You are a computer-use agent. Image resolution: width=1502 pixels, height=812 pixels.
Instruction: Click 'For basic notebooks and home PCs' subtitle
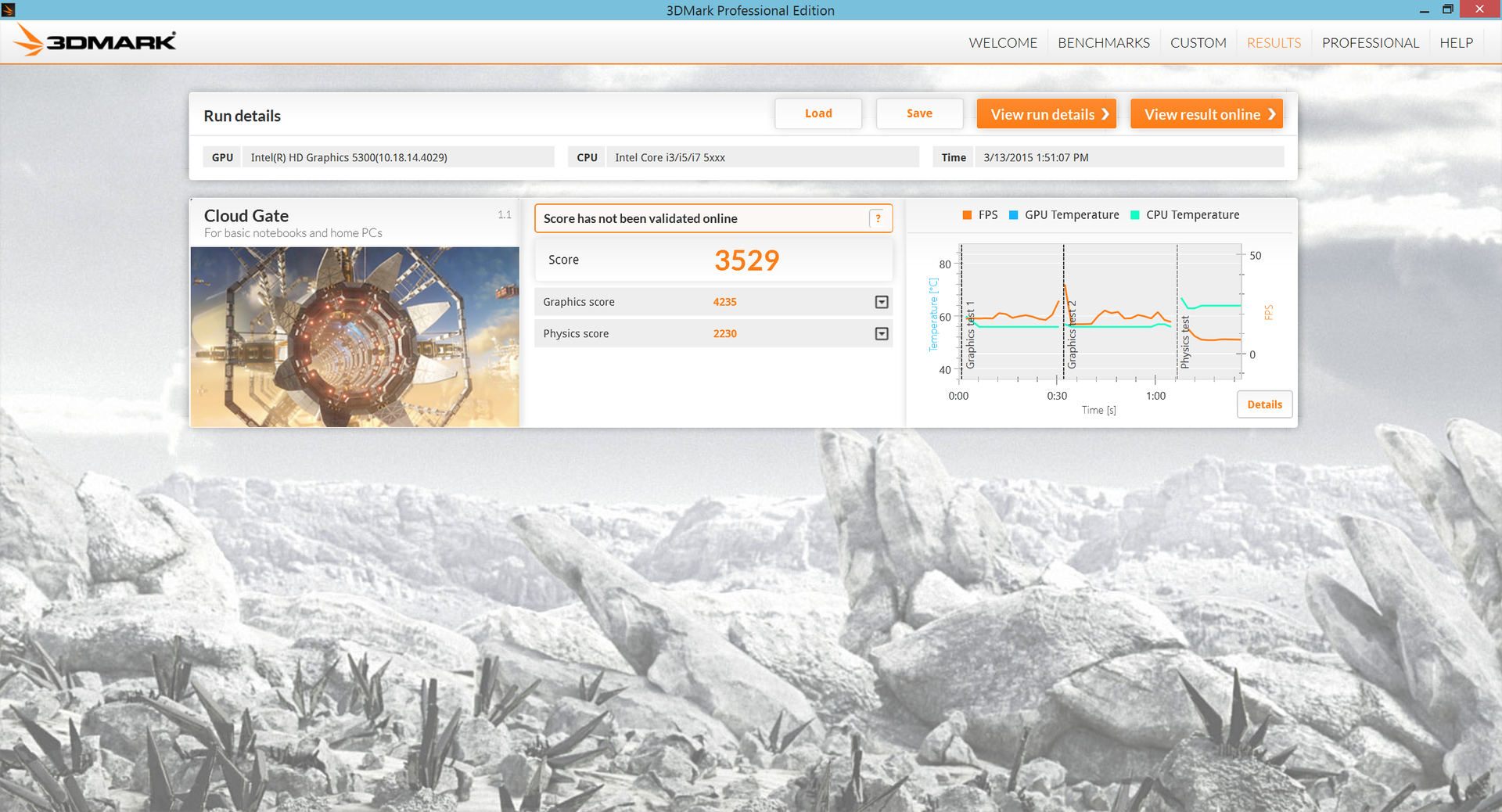293,233
